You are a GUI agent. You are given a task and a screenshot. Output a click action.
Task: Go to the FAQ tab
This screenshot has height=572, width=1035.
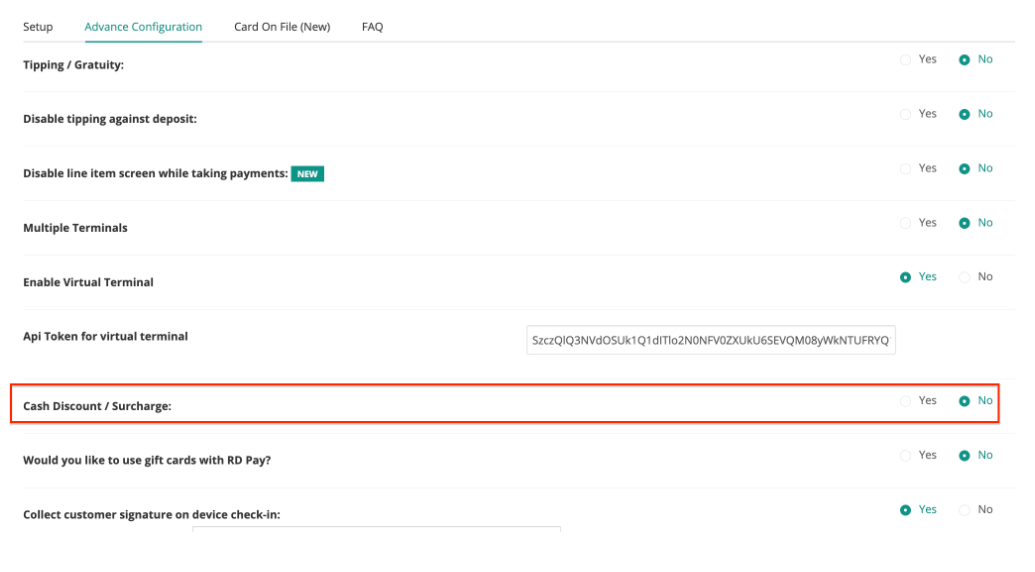coord(372,27)
